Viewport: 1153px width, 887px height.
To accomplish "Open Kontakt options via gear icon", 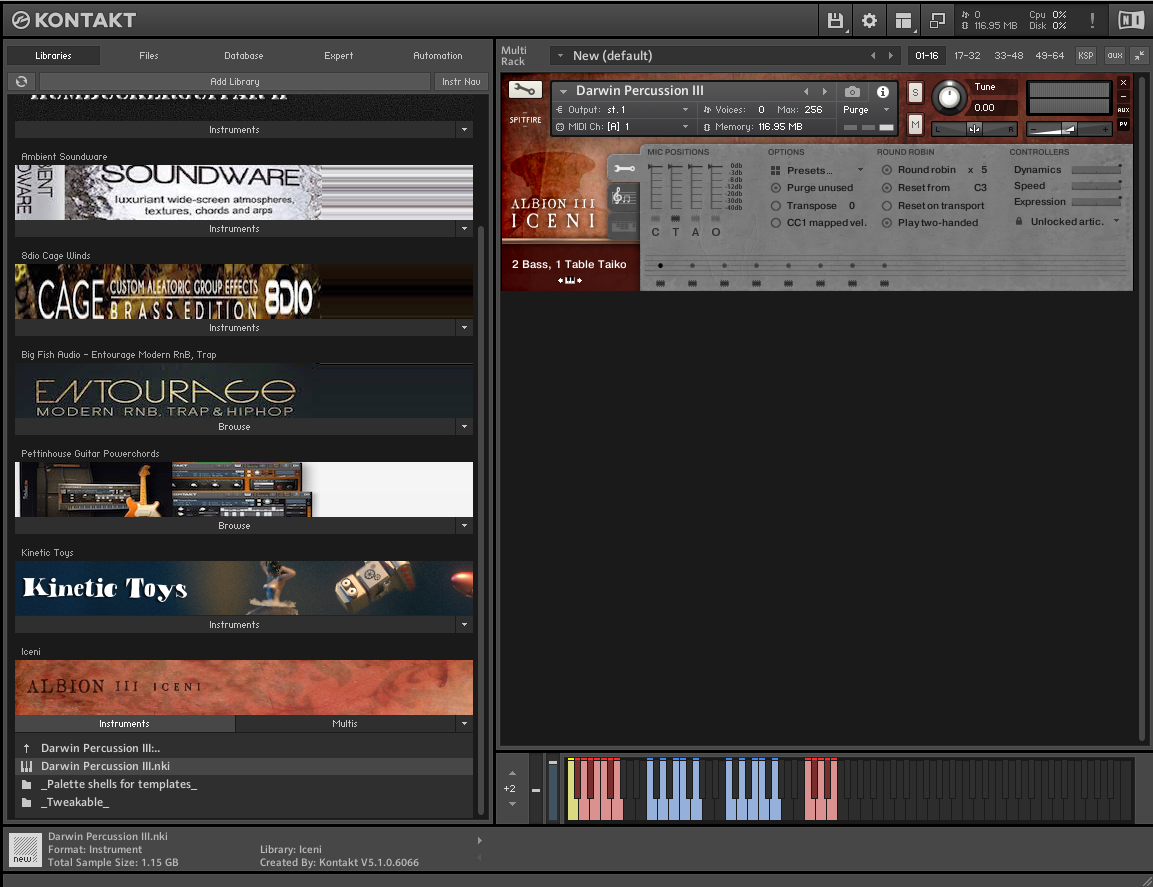I will (x=869, y=21).
